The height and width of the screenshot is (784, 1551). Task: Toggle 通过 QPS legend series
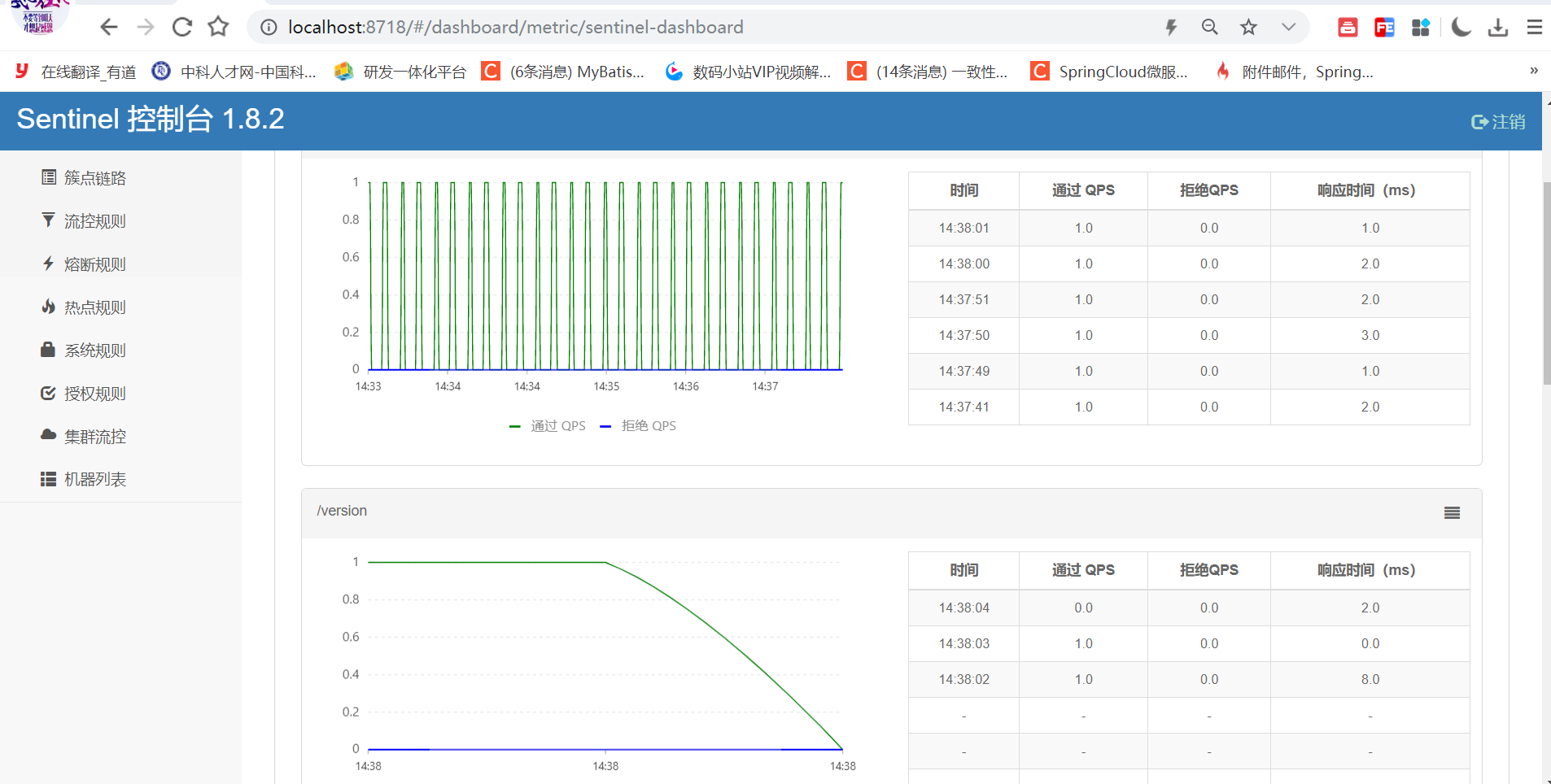[x=547, y=425]
